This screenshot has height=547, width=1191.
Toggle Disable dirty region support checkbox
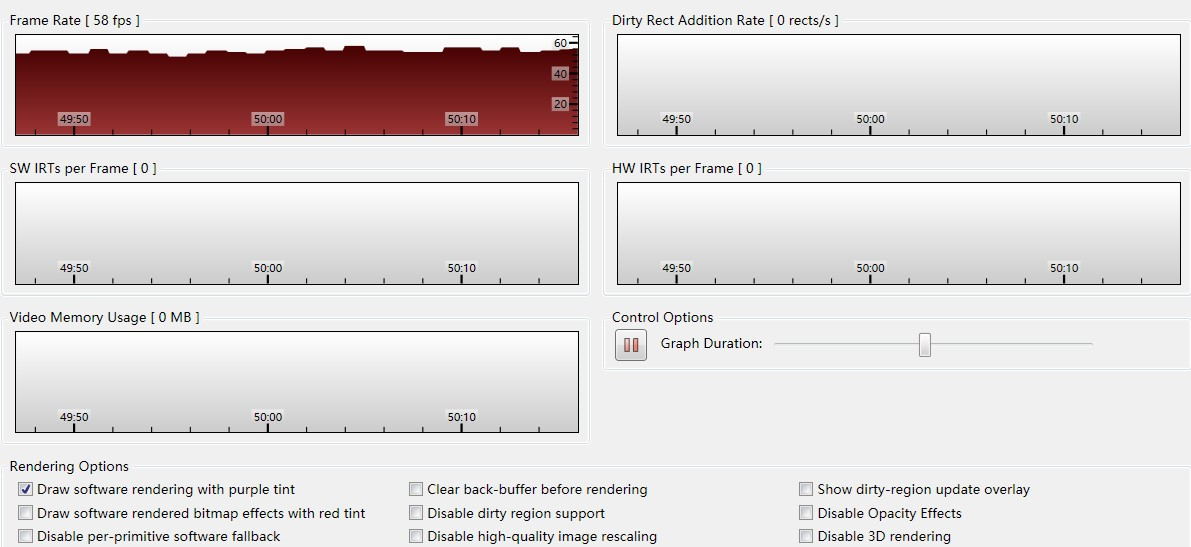[415, 513]
